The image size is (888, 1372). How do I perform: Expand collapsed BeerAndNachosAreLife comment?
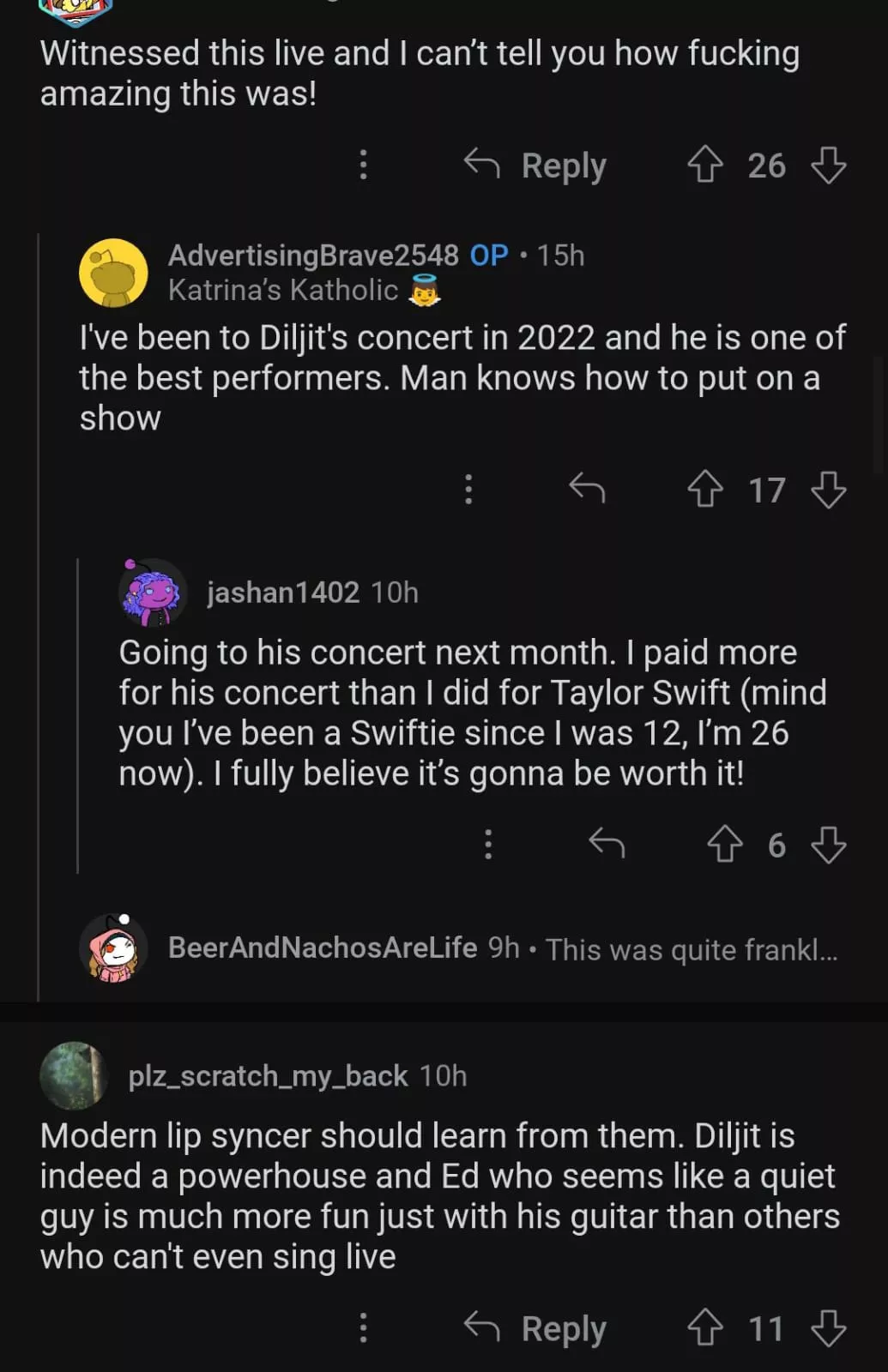(502, 948)
